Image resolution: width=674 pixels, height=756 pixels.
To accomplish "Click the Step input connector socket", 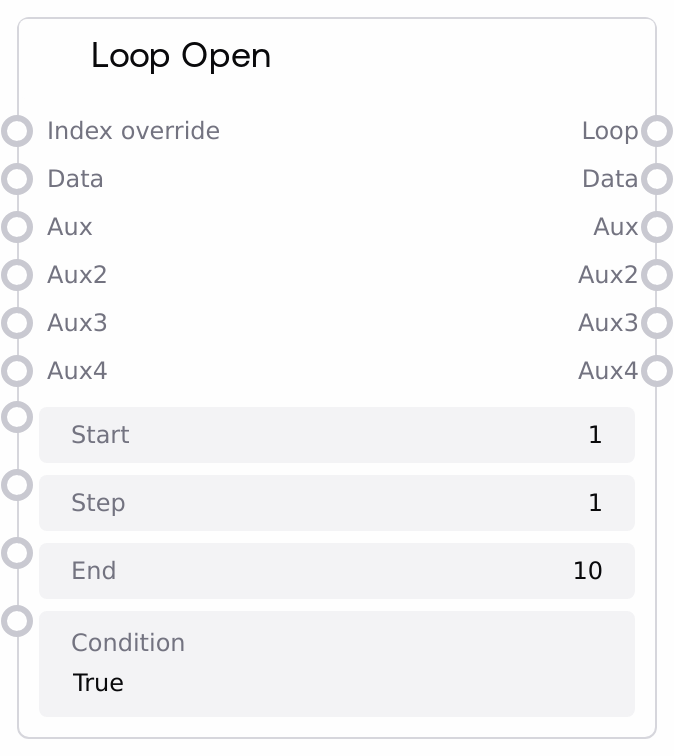I will point(17,485).
